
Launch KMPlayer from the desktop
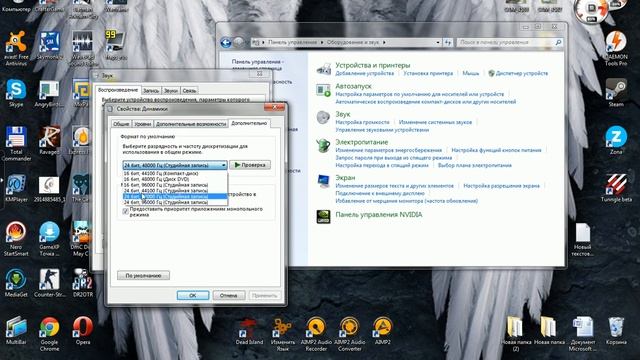[x=16, y=188]
